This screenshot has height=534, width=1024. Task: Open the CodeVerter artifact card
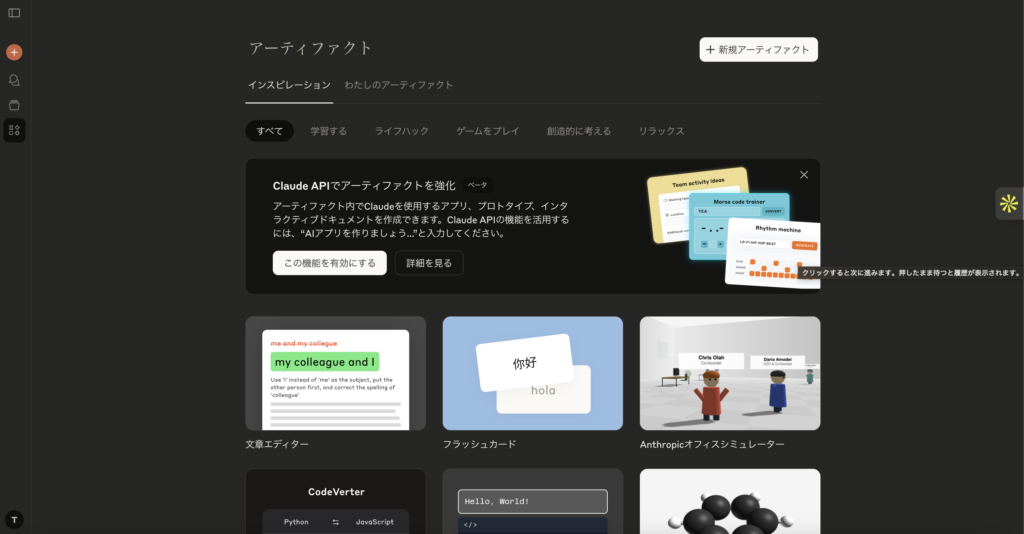point(335,501)
